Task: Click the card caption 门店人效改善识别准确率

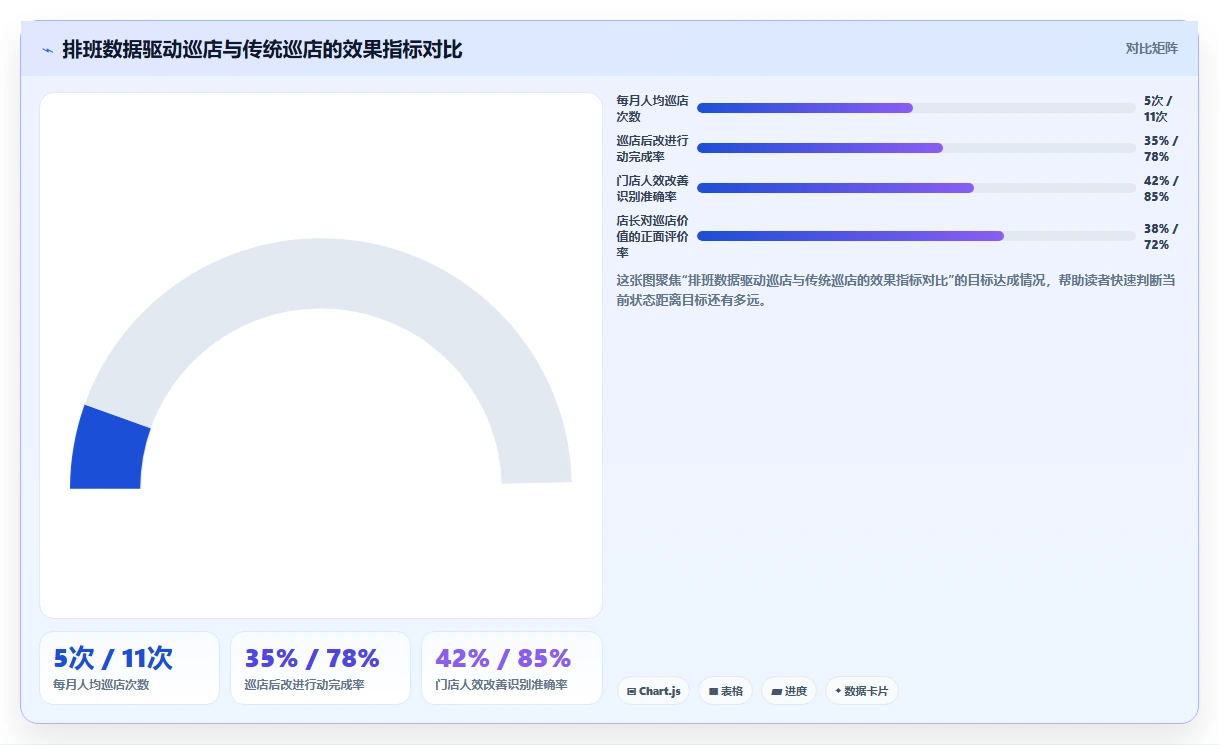Action: tap(501, 685)
